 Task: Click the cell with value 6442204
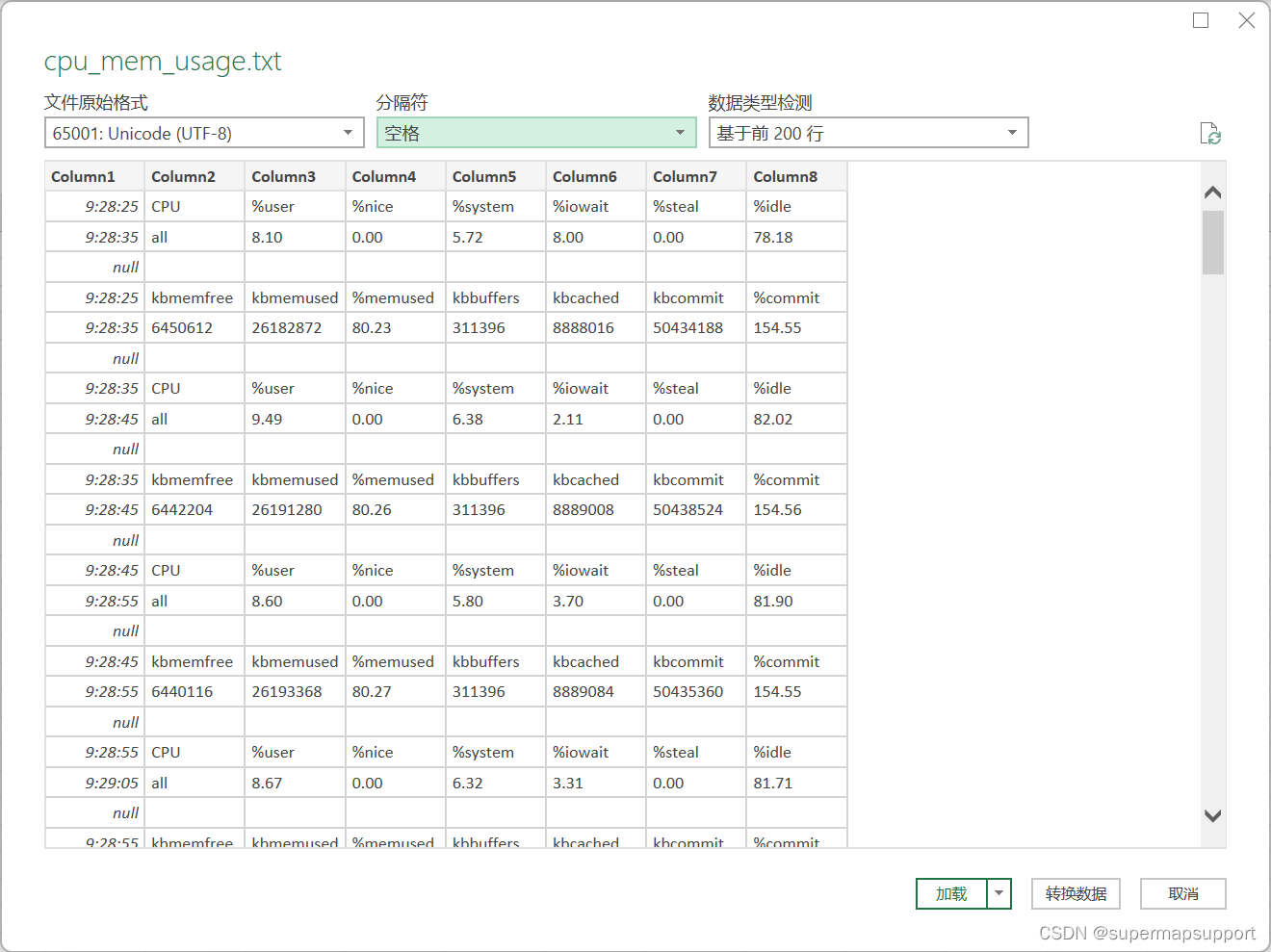tap(195, 509)
